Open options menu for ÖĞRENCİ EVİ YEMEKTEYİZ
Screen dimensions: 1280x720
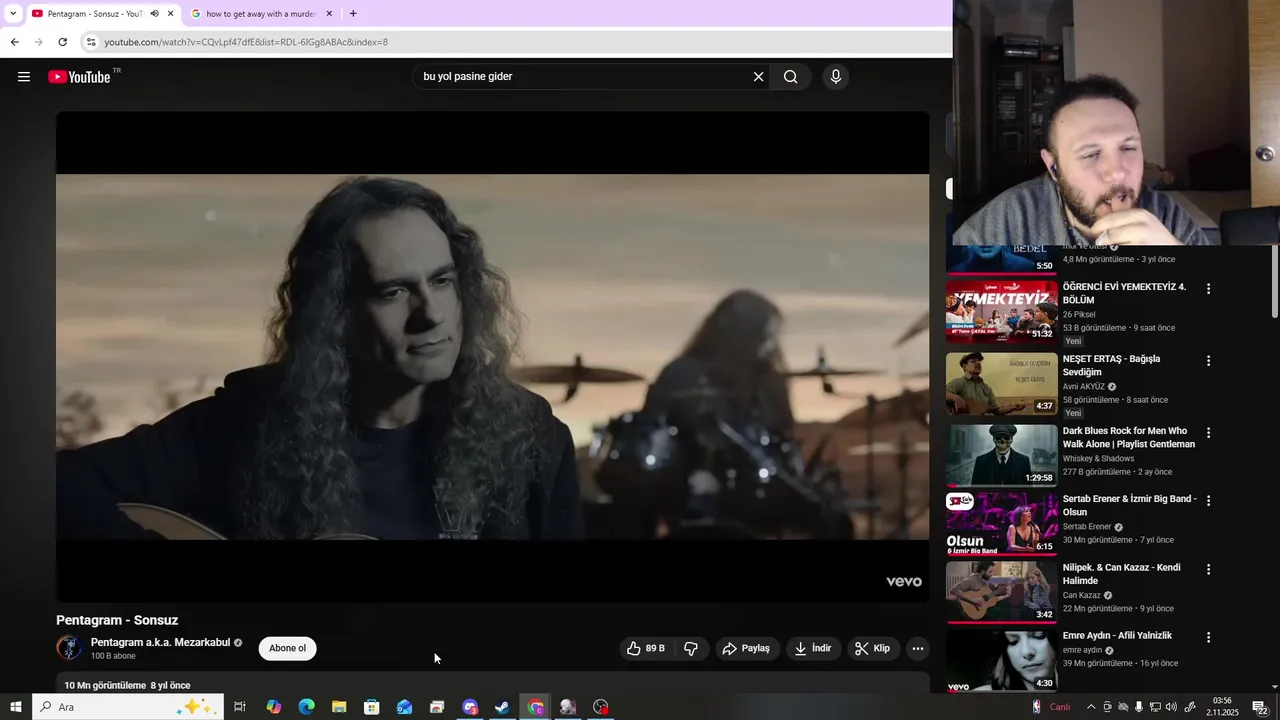1208,289
